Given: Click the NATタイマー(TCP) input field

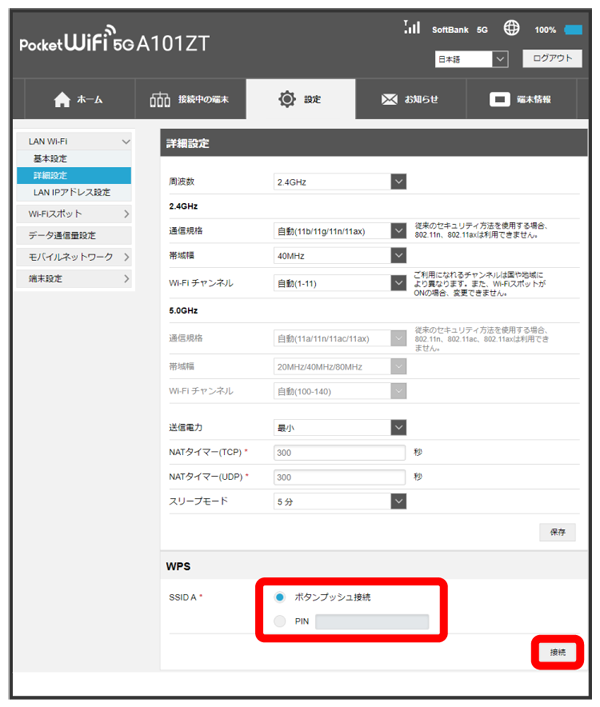Looking at the screenshot, I should (340, 452).
